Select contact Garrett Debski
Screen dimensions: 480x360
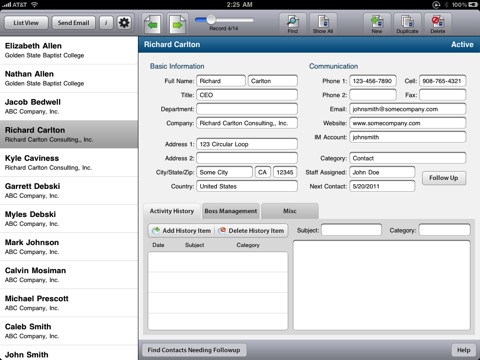[69, 191]
